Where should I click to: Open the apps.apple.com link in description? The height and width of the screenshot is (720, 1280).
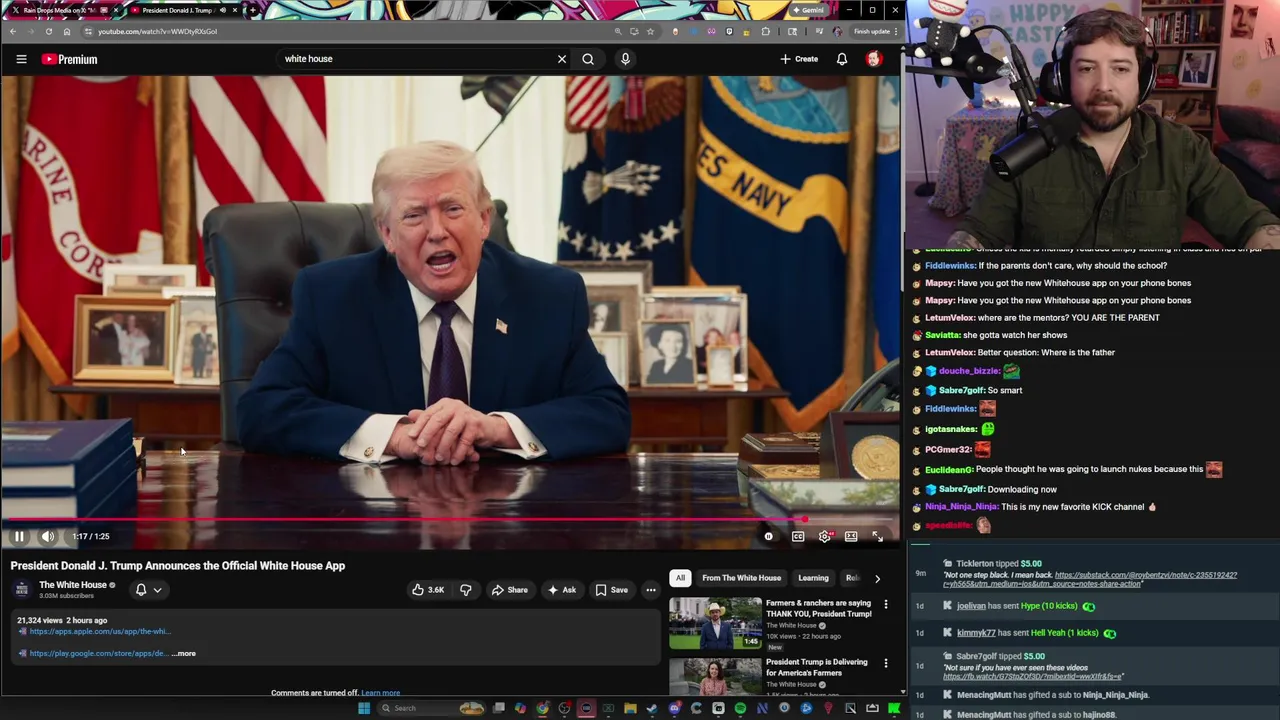pyautogui.click(x=99, y=631)
